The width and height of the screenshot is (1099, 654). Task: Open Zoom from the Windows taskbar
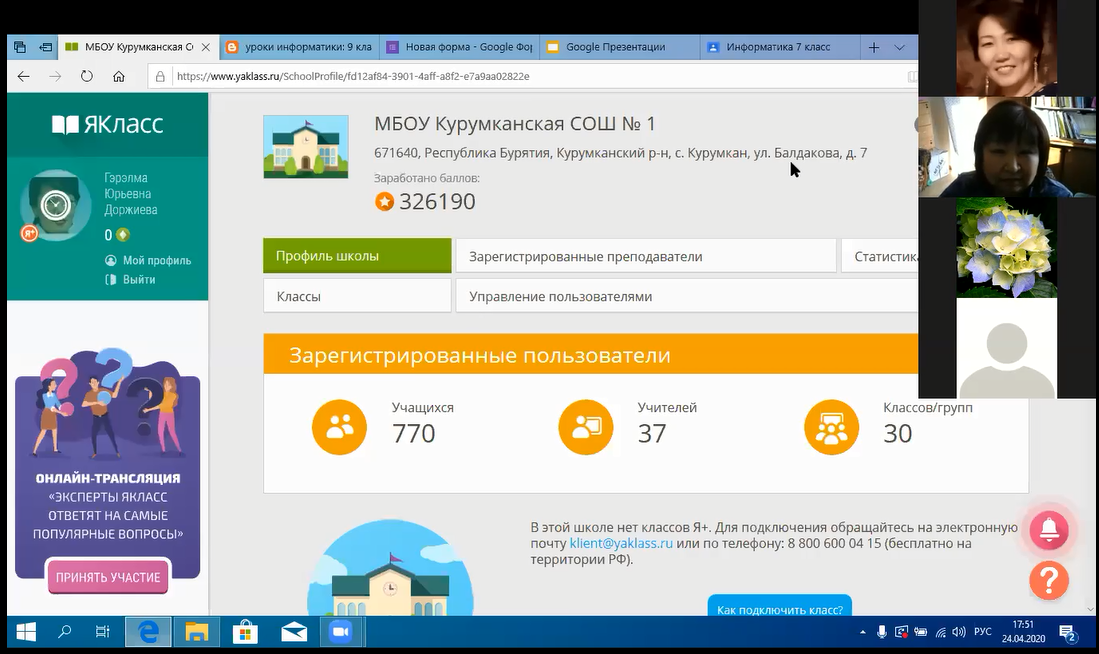click(x=339, y=632)
